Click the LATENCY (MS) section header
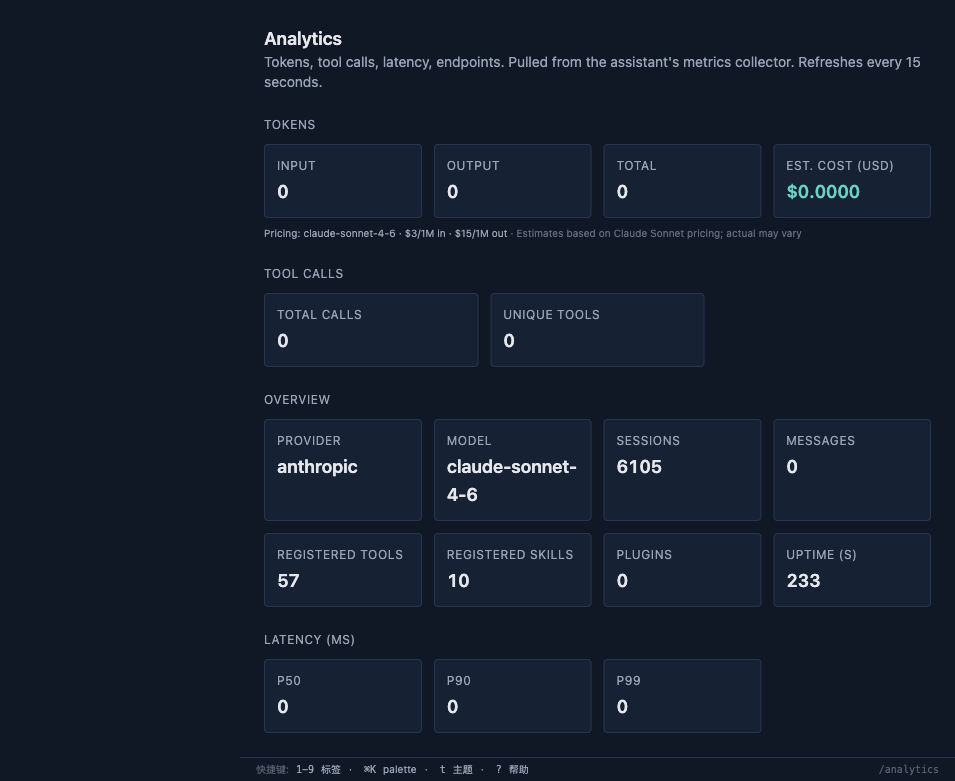 [x=309, y=640]
